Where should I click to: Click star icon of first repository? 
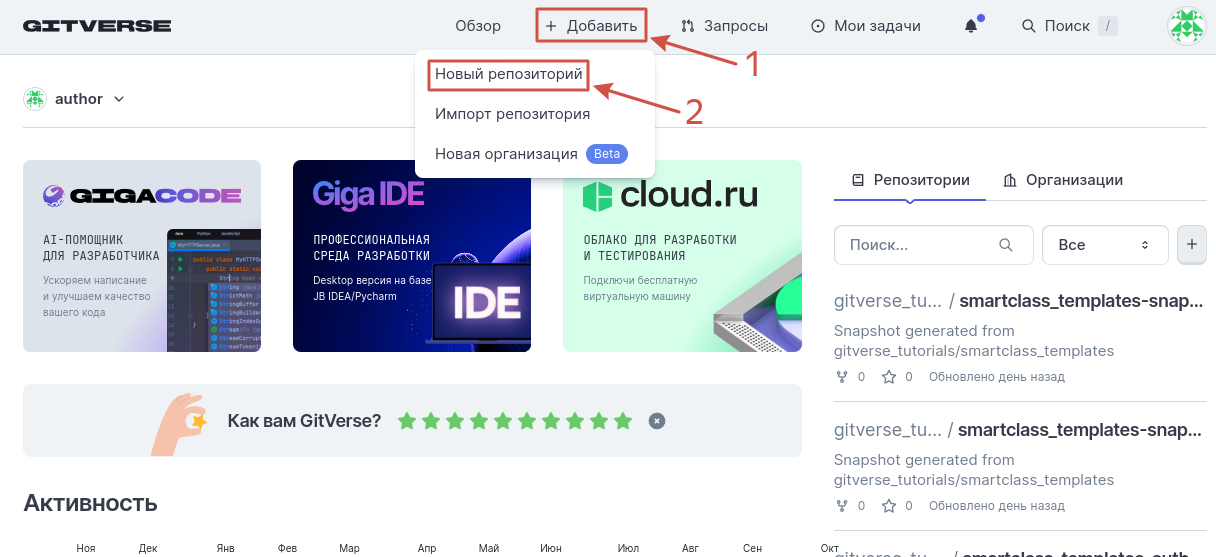[889, 377]
